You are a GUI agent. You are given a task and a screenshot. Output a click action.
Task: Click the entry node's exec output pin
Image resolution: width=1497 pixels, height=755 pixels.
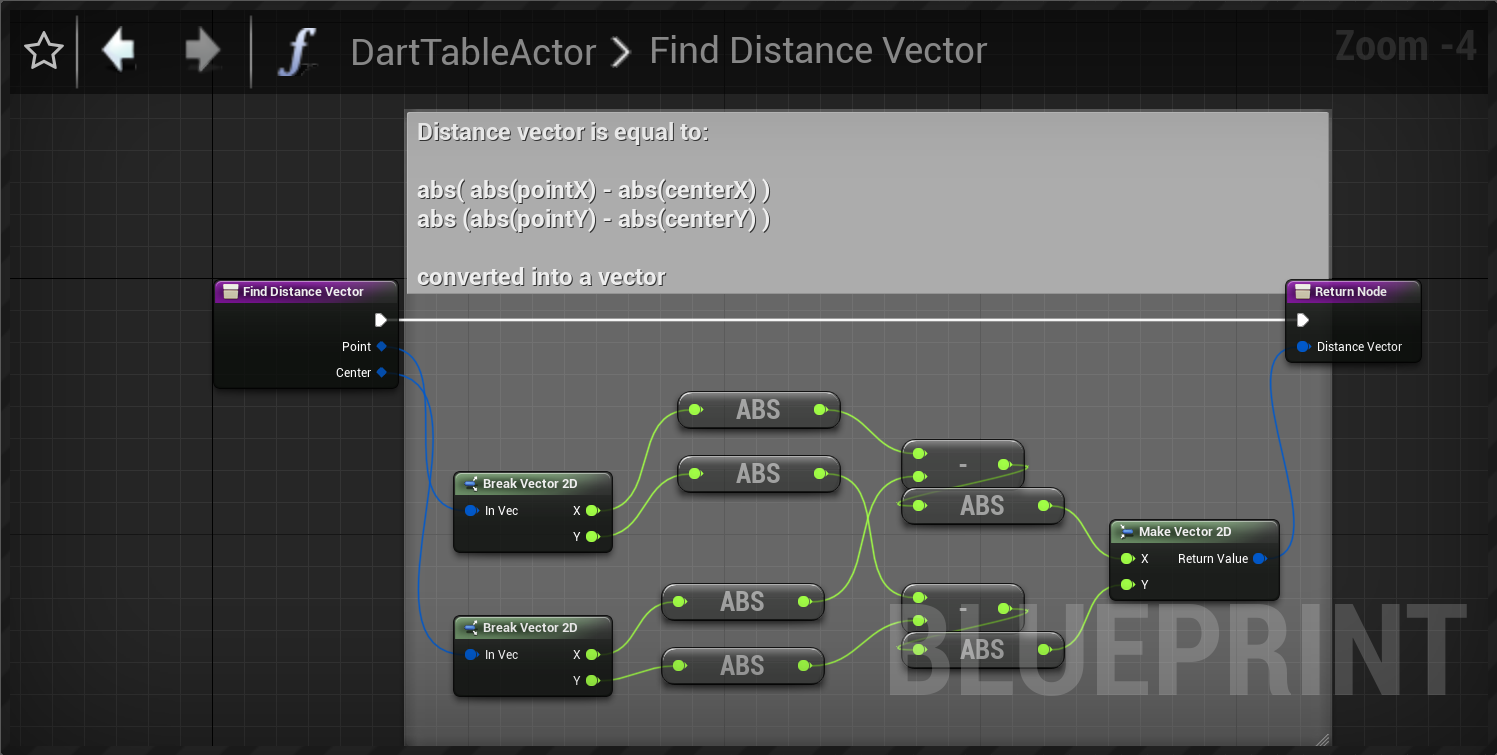(381, 320)
